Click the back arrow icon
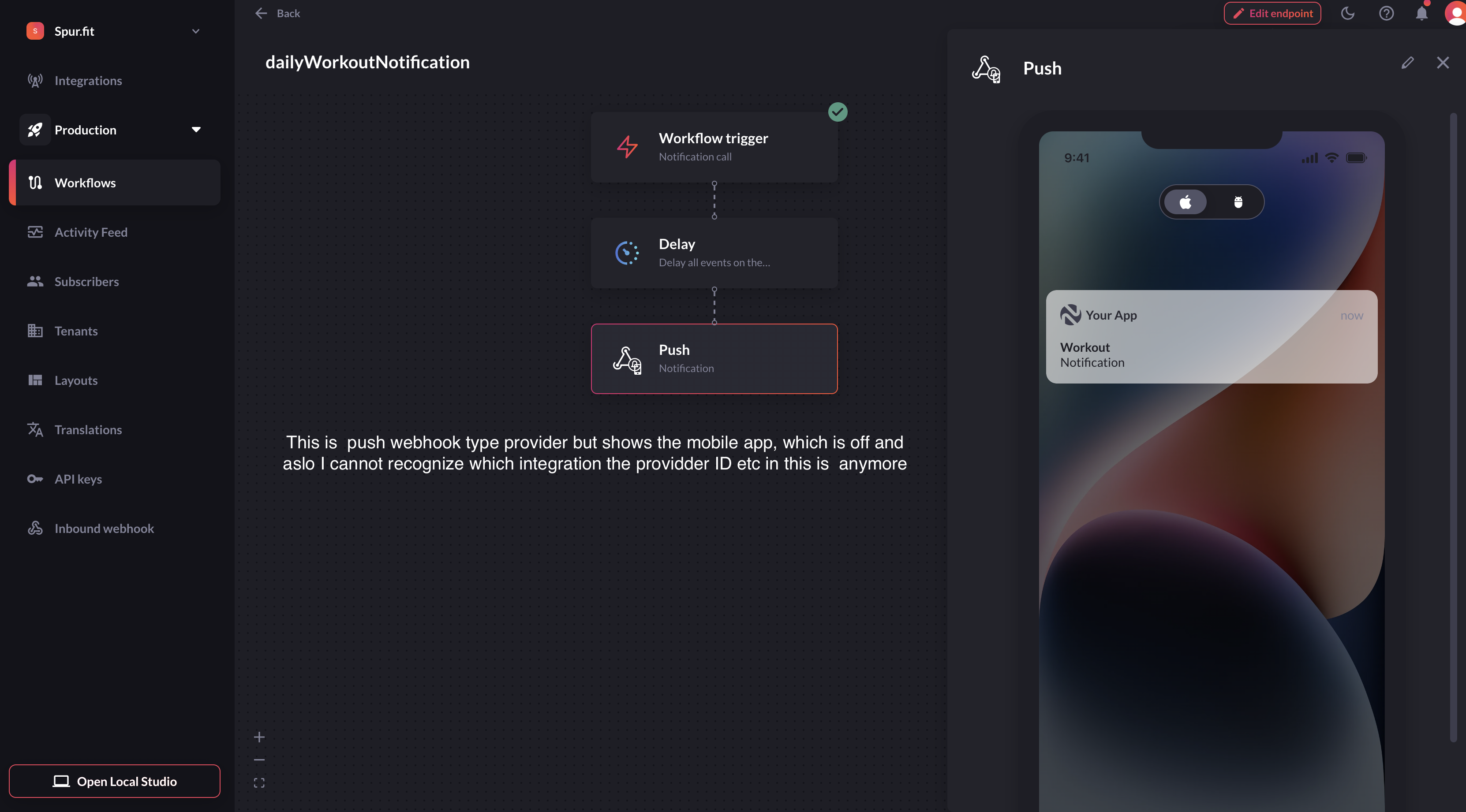Viewport: 1466px width, 812px height. coord(261,13)
